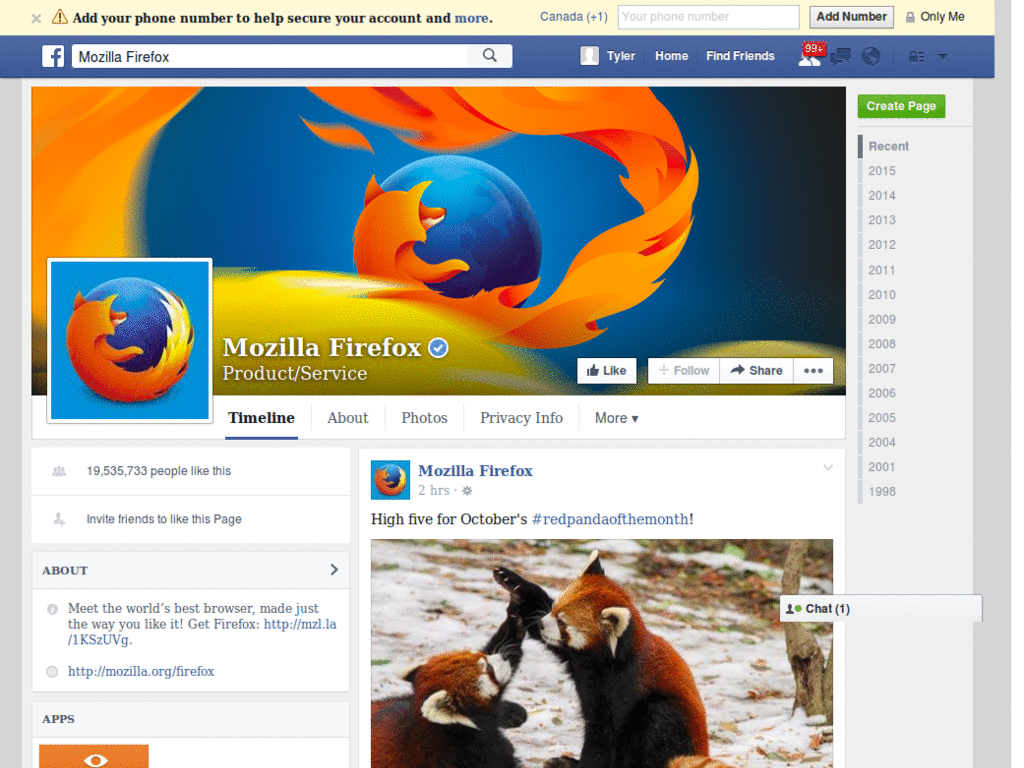Open the #redpandaofthemonth hashtag link
The height and width of the screenshot is (768, 1024).
[x=610, y=519]
